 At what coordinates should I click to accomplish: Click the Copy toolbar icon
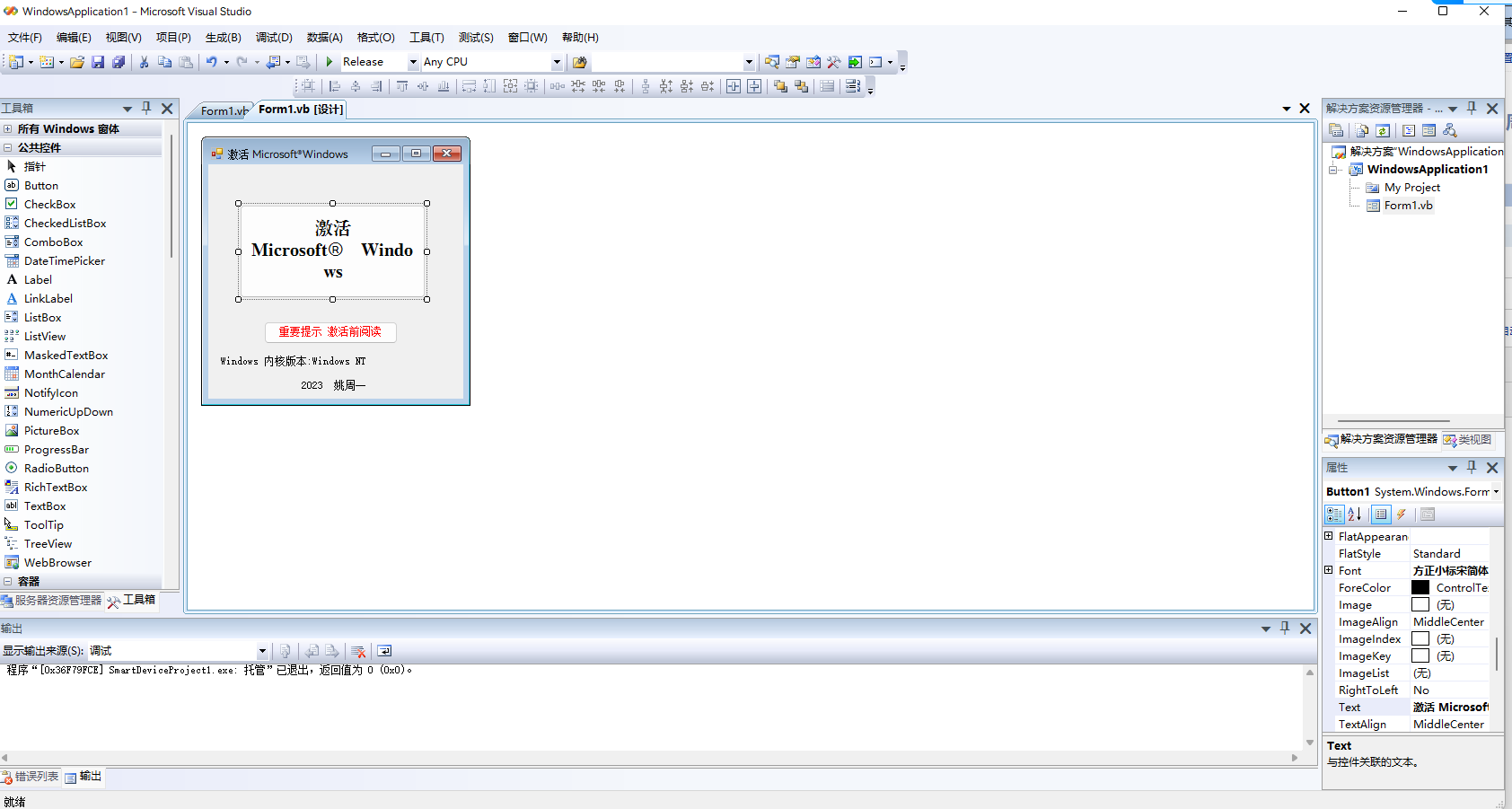click(164, 62)
